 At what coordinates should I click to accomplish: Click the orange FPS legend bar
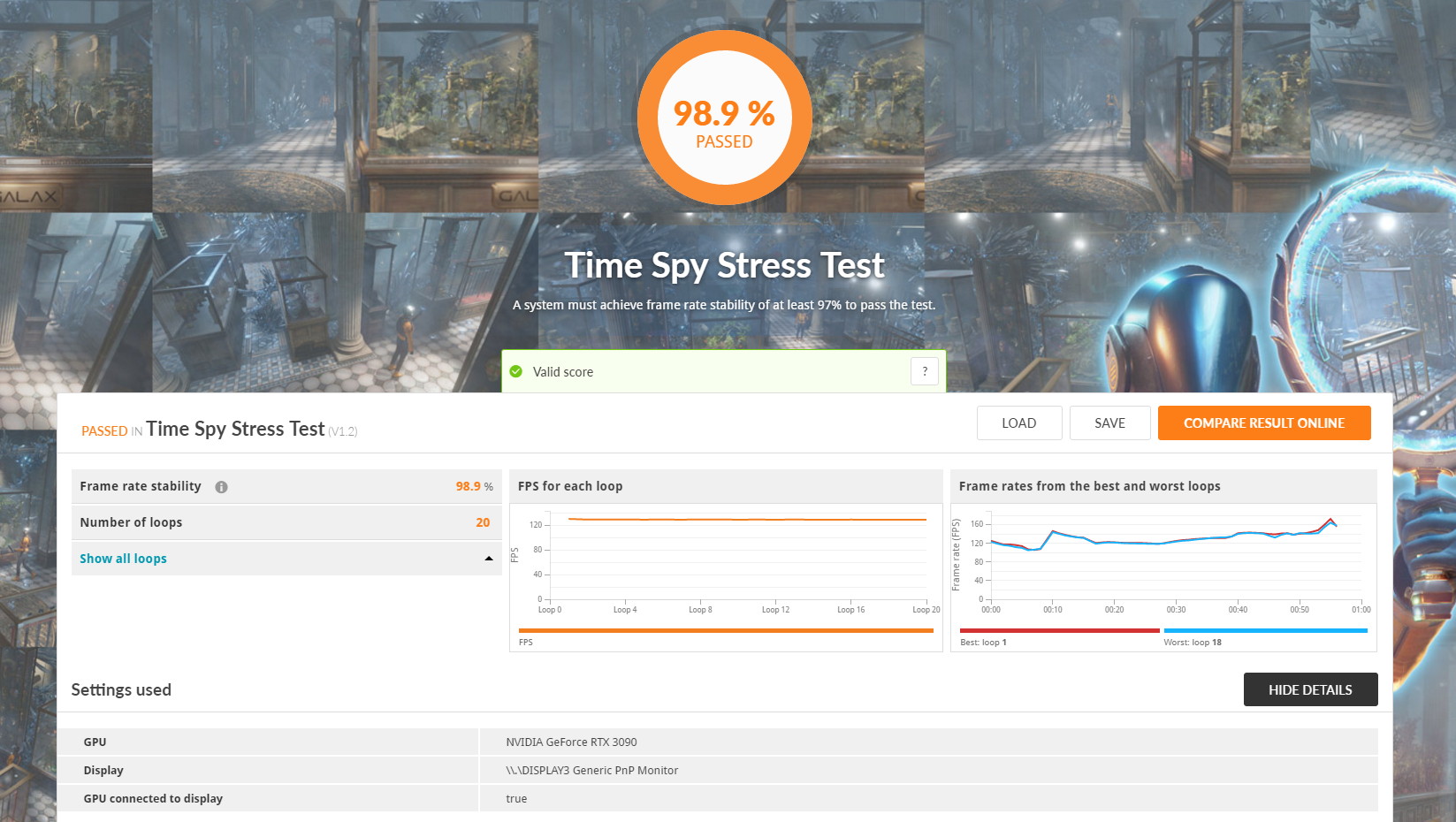[x=727, y=631]
